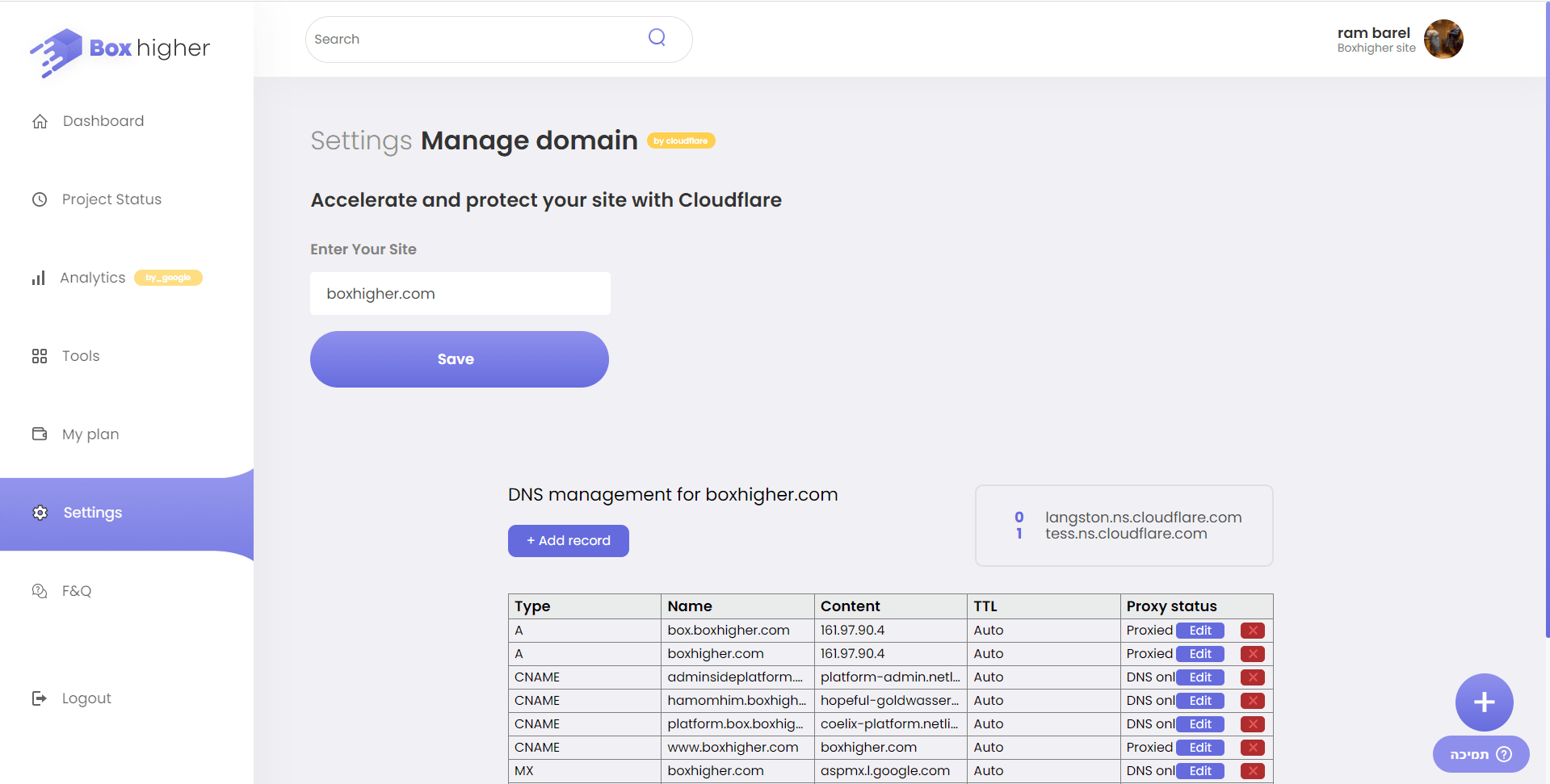Select Settings in the sidebar
This screenshot has height=784, width=1550.
point(93,513)
